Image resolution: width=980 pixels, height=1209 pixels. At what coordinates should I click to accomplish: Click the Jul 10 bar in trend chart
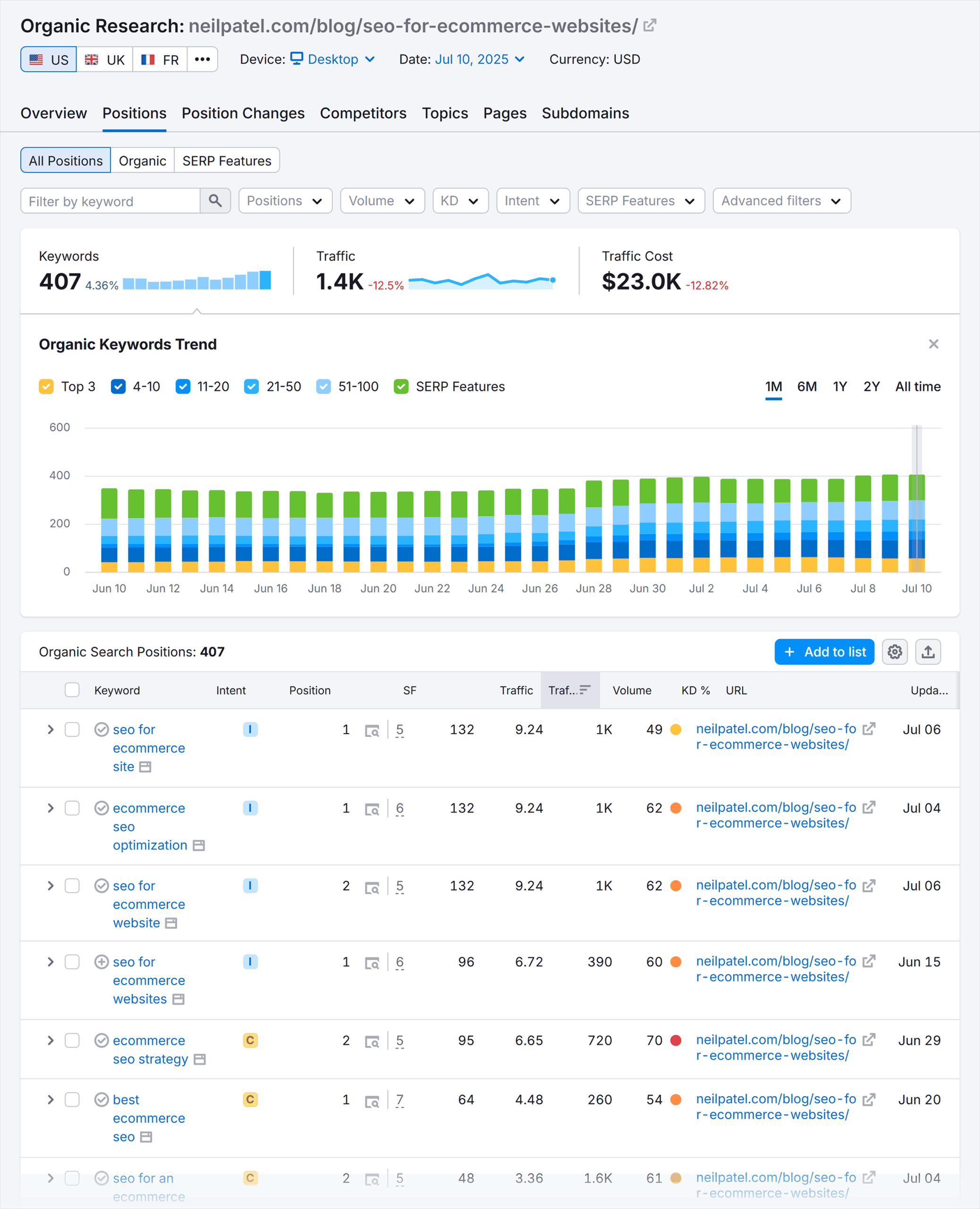click(916, 523)
